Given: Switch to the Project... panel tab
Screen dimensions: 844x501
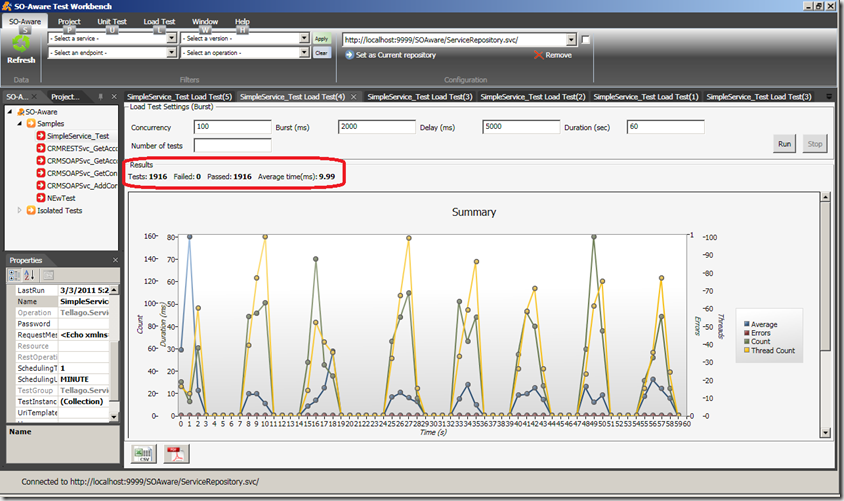Looking at the screenshot, I should tap(65, 96).
